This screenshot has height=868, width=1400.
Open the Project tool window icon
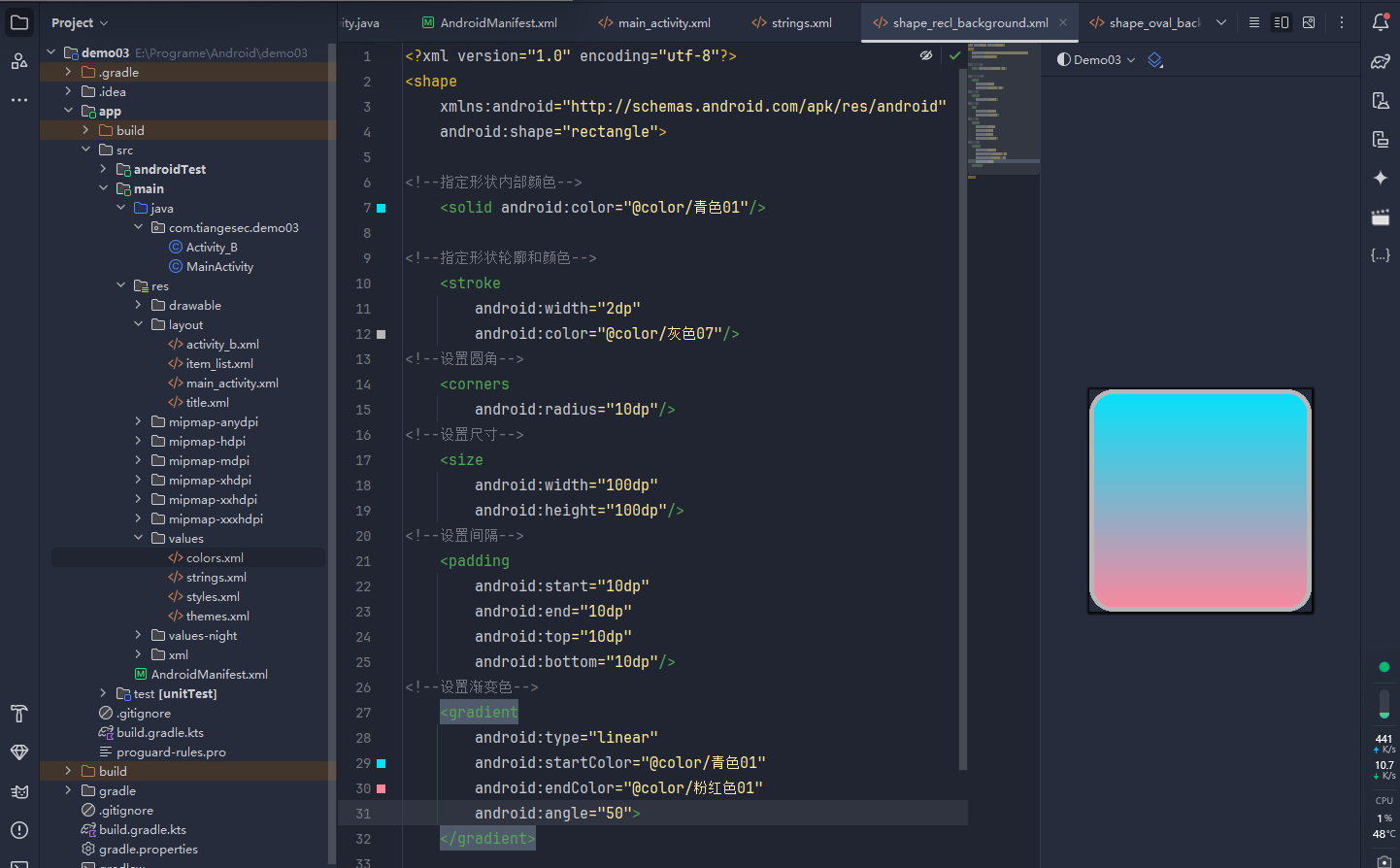(19, 22)
